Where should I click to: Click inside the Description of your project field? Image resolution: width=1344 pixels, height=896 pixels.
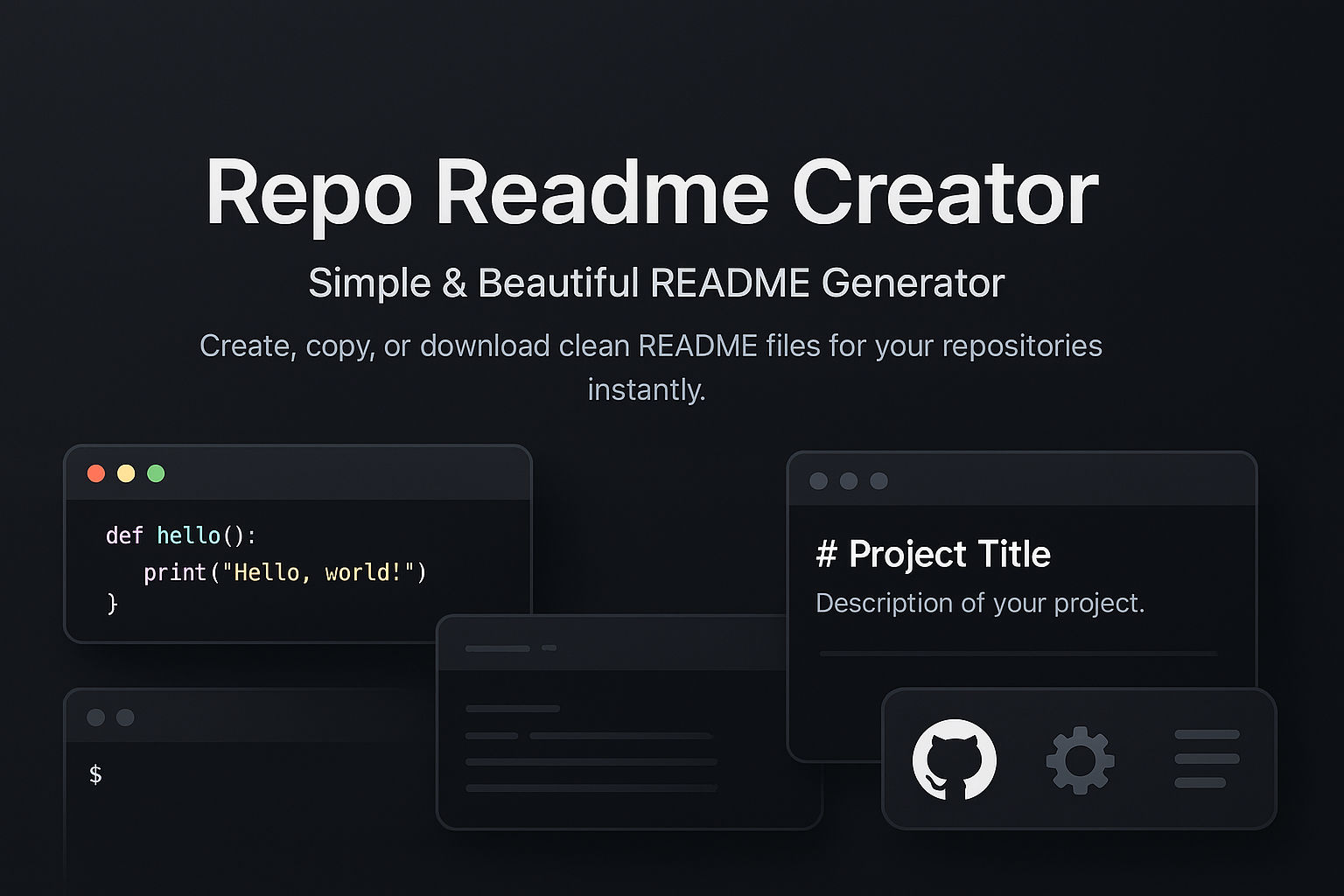982,603
